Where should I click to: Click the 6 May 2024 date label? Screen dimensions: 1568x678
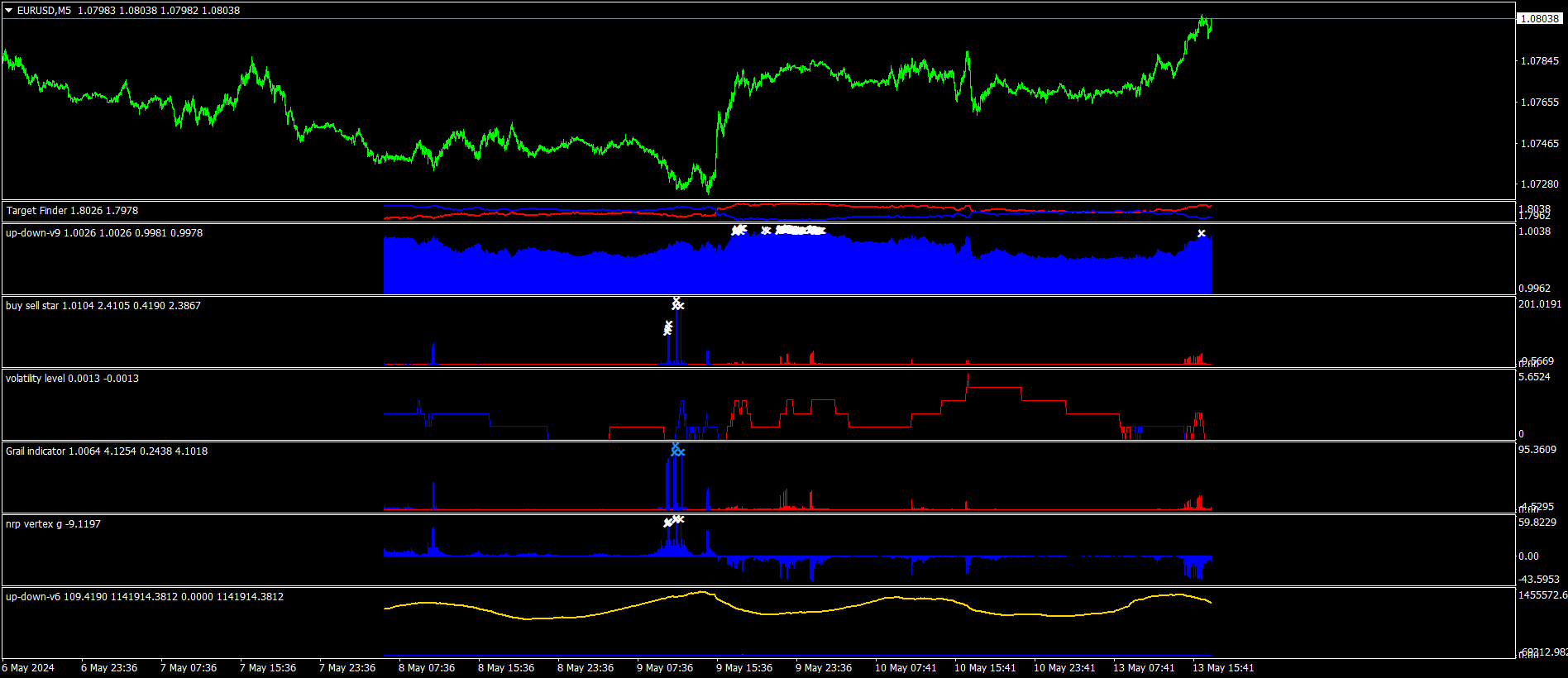pos(28,668)
